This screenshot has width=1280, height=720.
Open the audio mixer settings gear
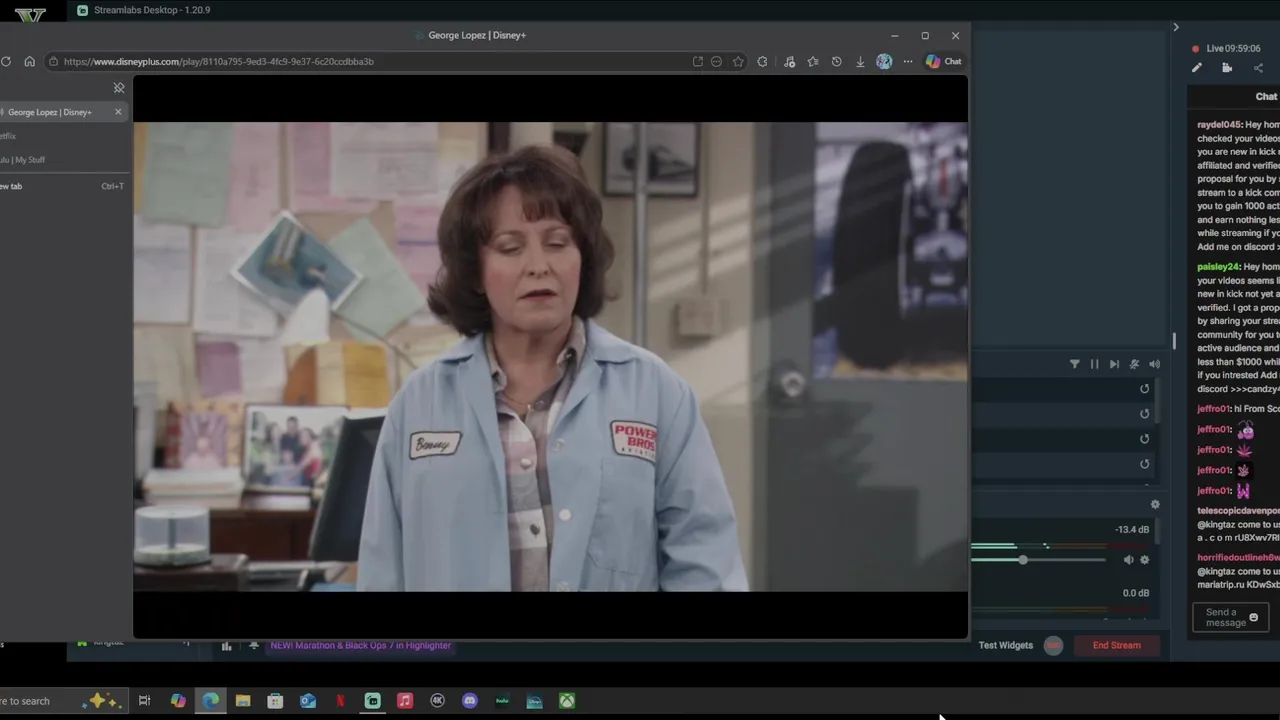click(1155, 505)
